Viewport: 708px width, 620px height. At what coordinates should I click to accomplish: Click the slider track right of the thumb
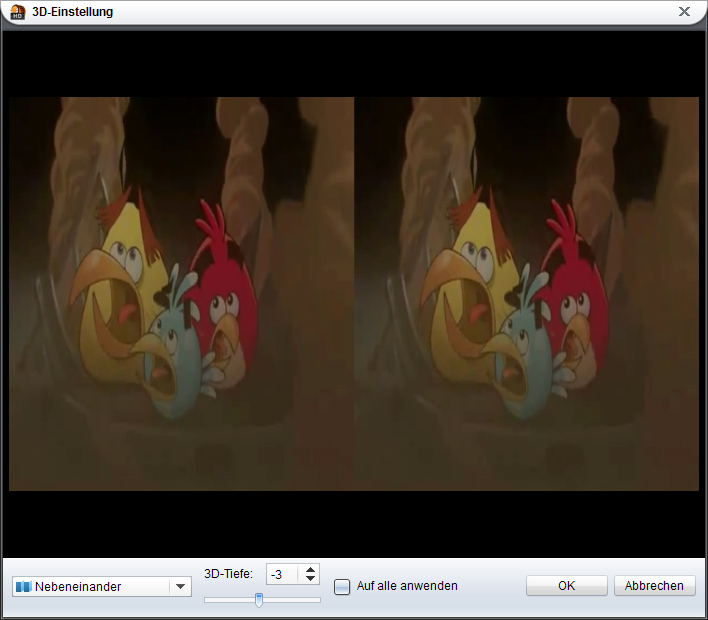[x=292, y=600]
